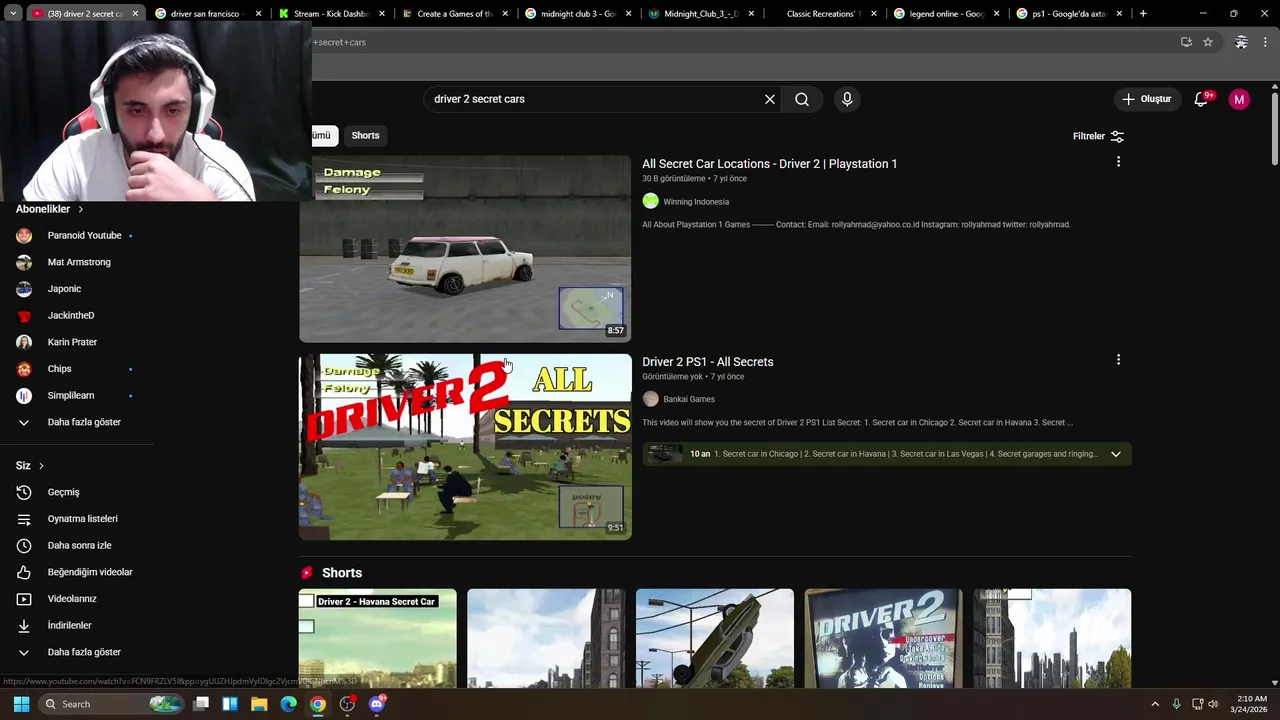Visit the Winning Indonesia channel
Screen dimensions: 1280x720
pos(696,202)
